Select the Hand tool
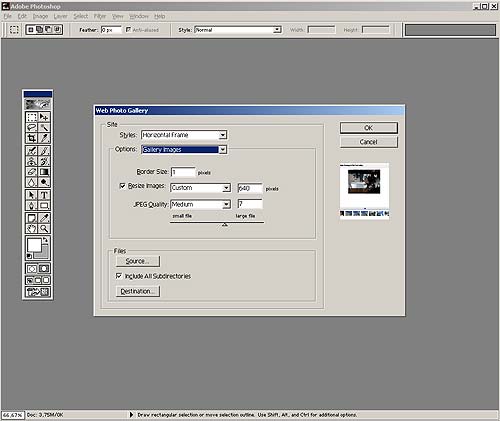This screenshot has width=500, height=421. pyautogui.click(x=32, y=228)
